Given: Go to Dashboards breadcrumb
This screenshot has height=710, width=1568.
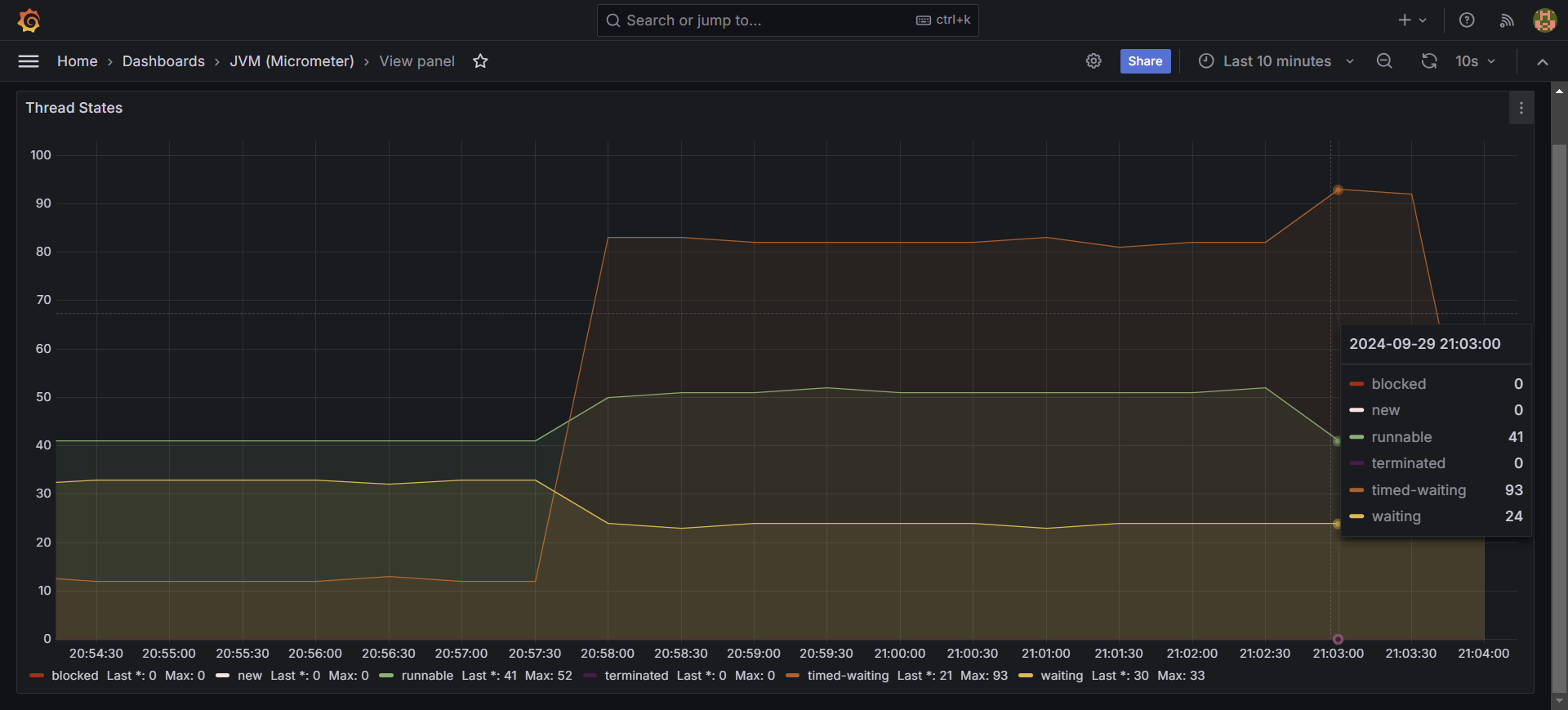Looking at the screenshot, I should point(163,61).
